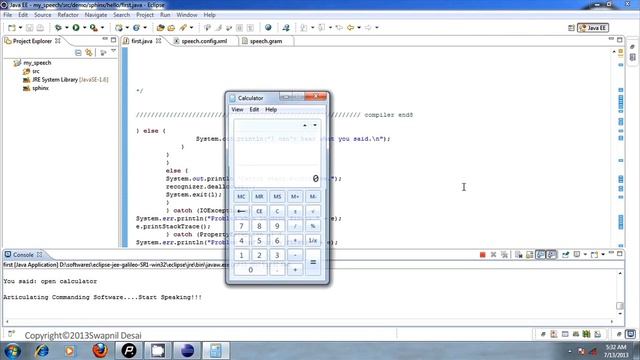Click the MR button in Calculator
Image resolution: width=640 pixels, height=360 pixels.
click(x=259, y=197)
